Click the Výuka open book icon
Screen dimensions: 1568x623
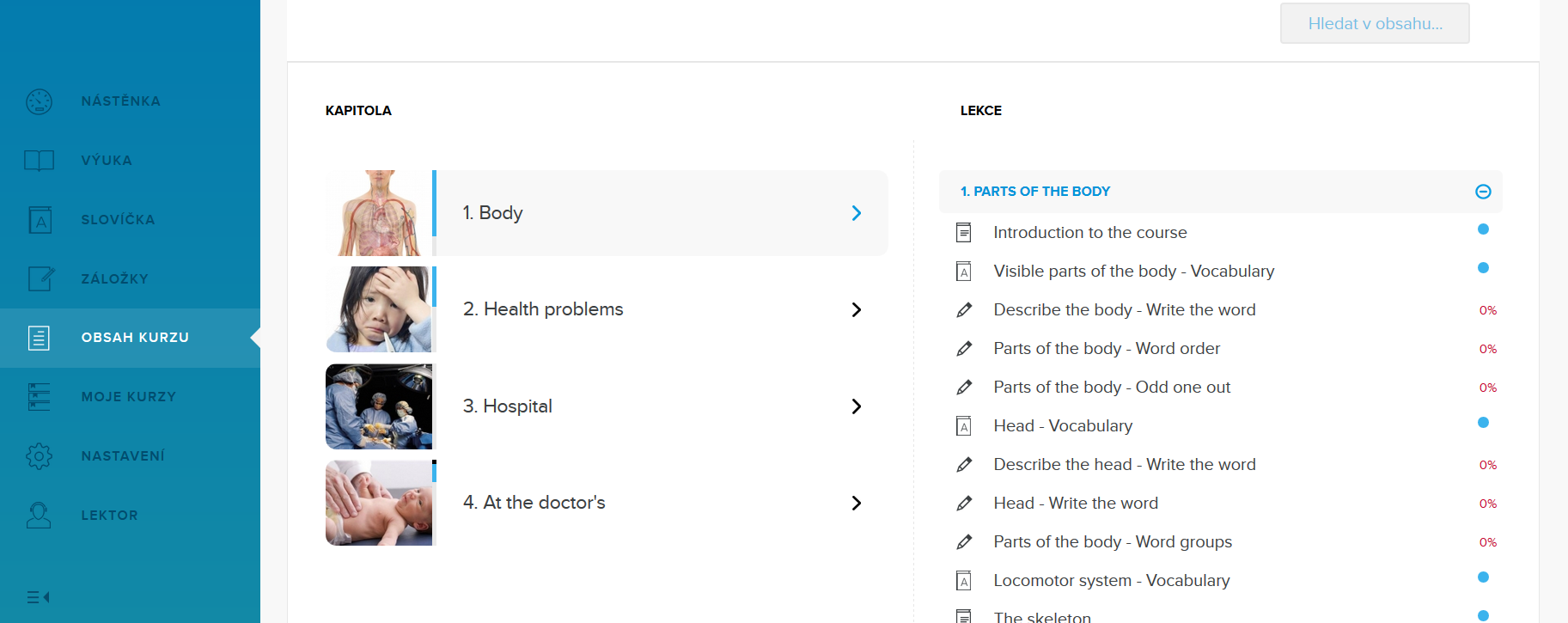click(x=39, y=161)
